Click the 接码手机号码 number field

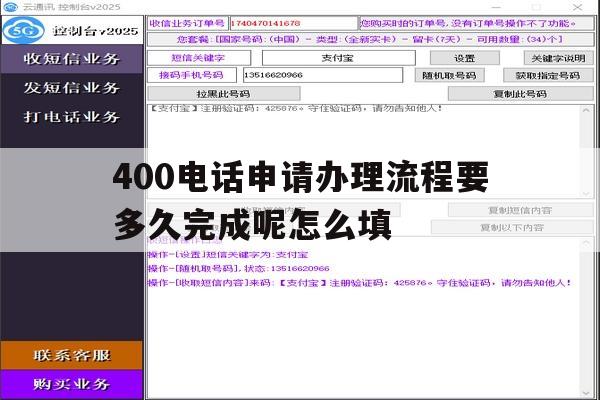pos(323,75)
